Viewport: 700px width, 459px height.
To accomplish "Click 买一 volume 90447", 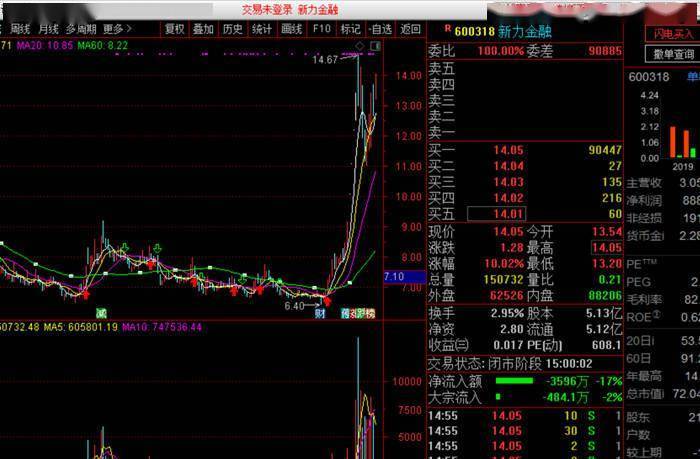I will 605,150.
